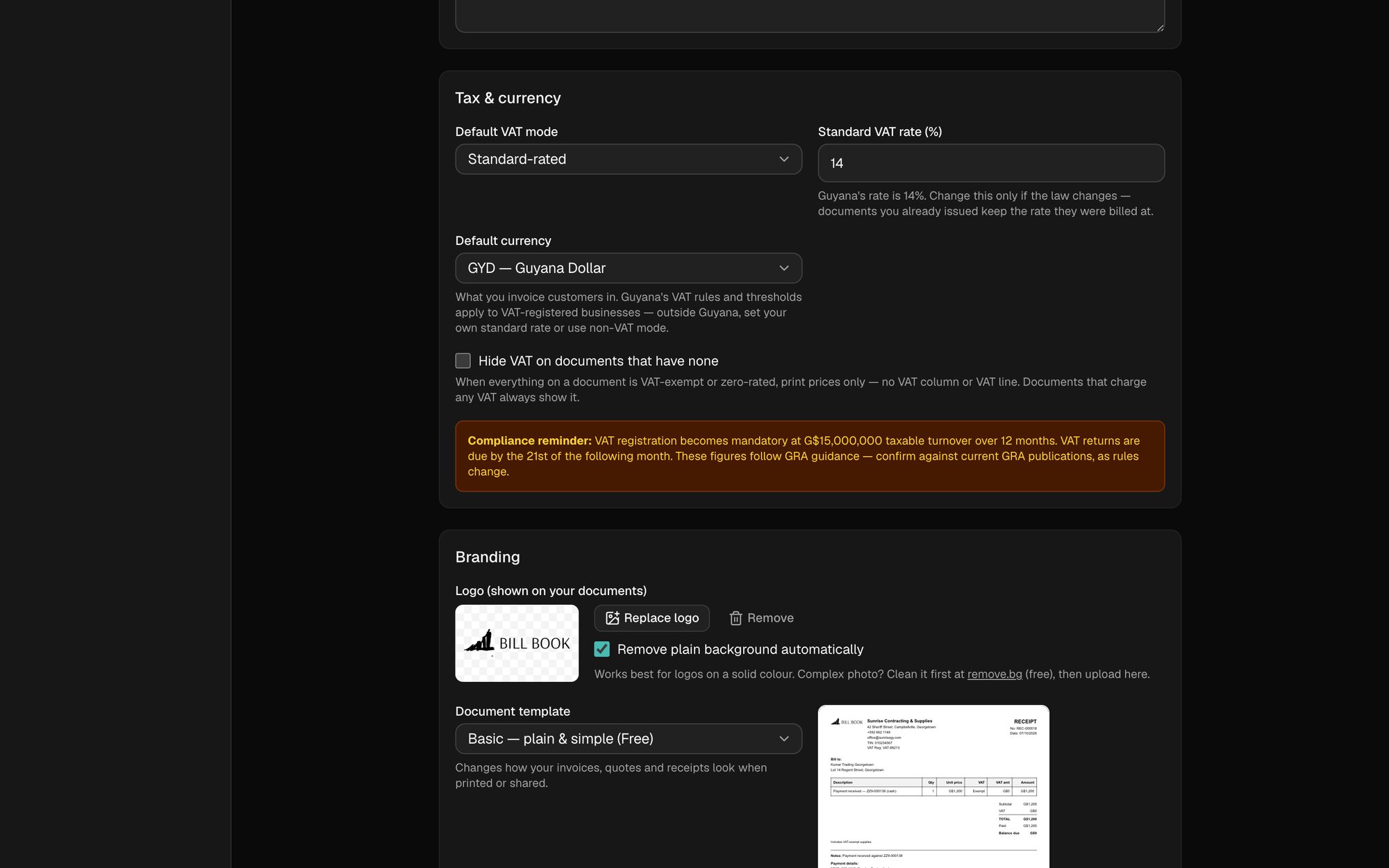Open the Default currency dropdown
Screen dimensions: 1389x868
(x=629, y=268)
